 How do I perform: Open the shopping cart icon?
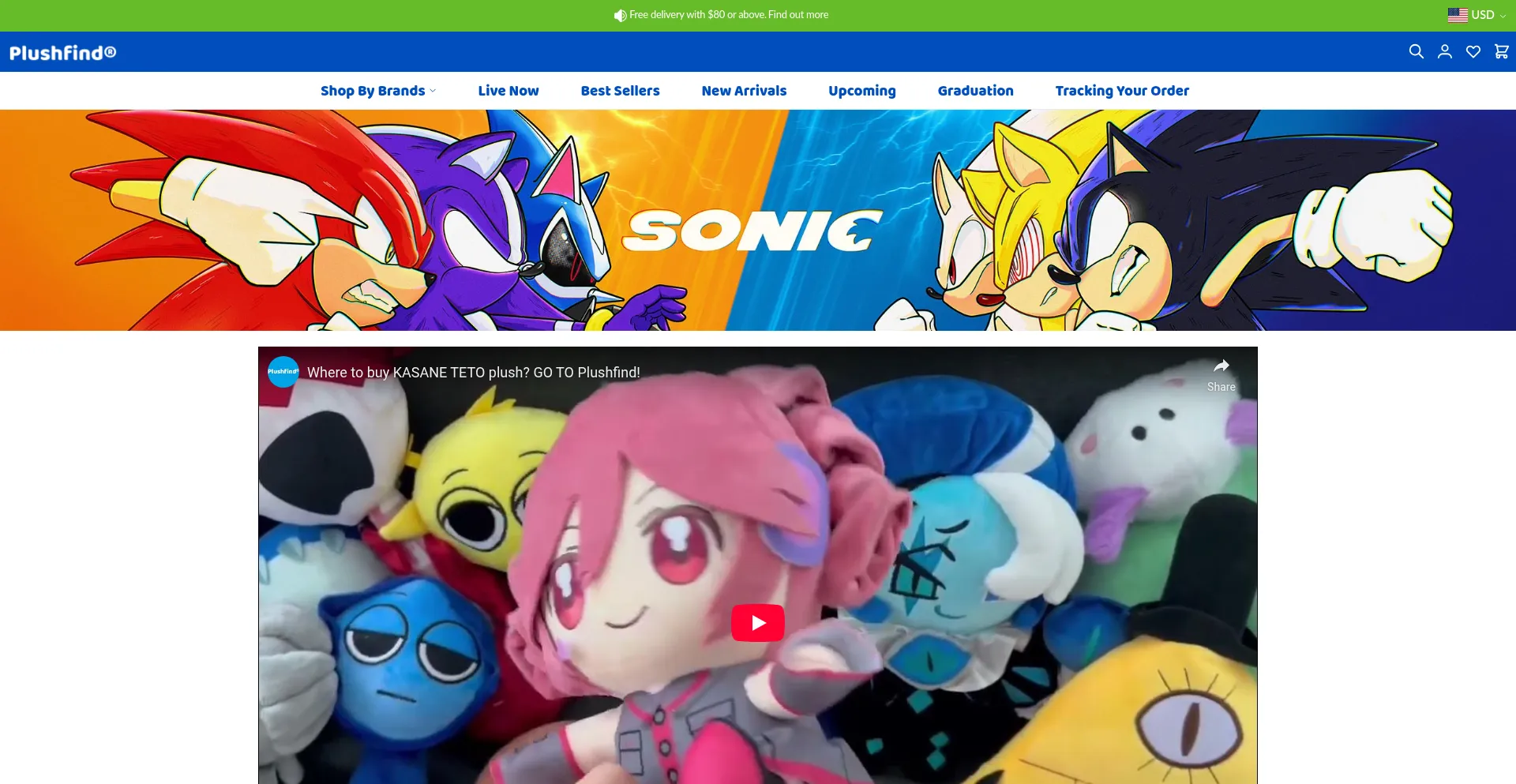1501,52
